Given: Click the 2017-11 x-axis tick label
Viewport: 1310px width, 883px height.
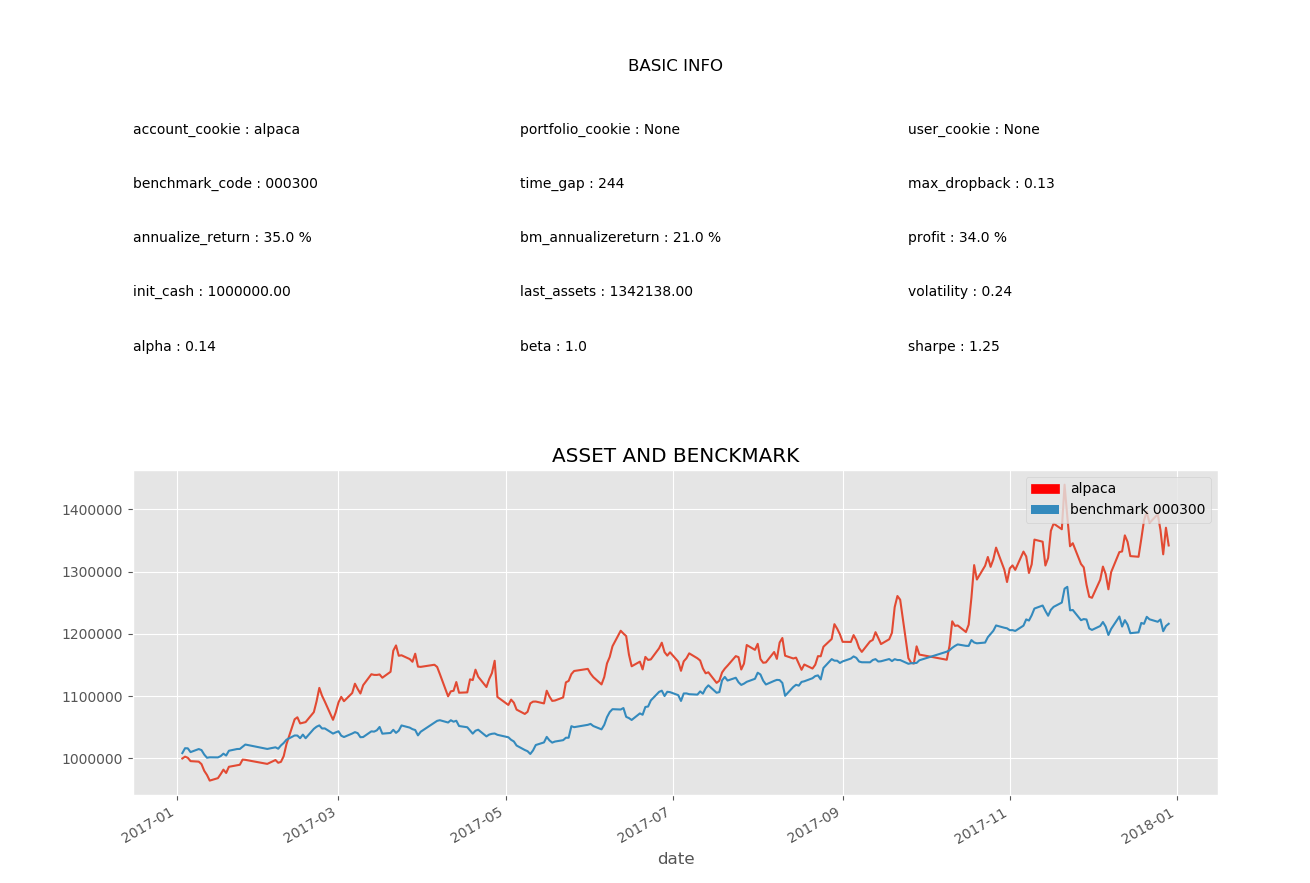Looking at the screenshot, I should 984,824.
